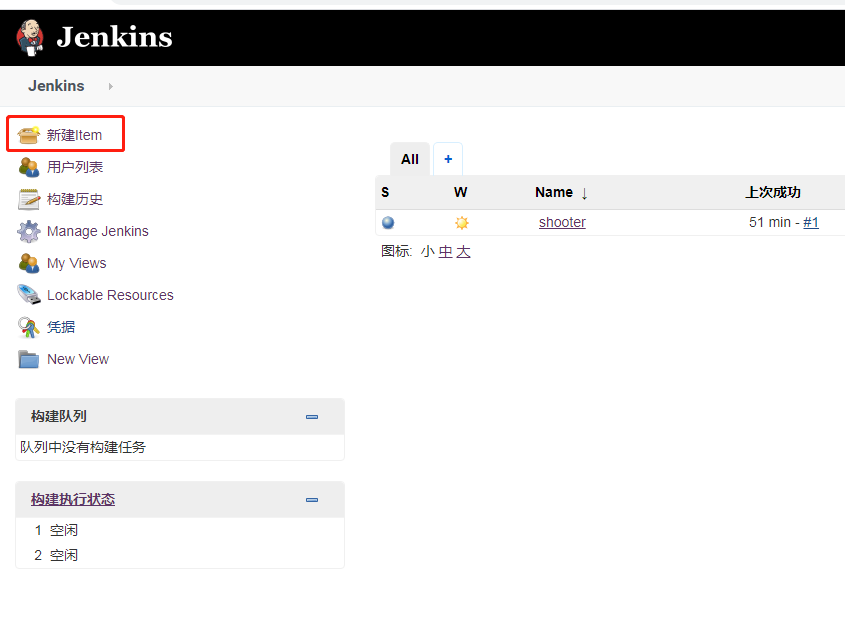The image size is (845, 644).
Task: Open the New View link
Action: pyautogui.click(x=78, y=359)
